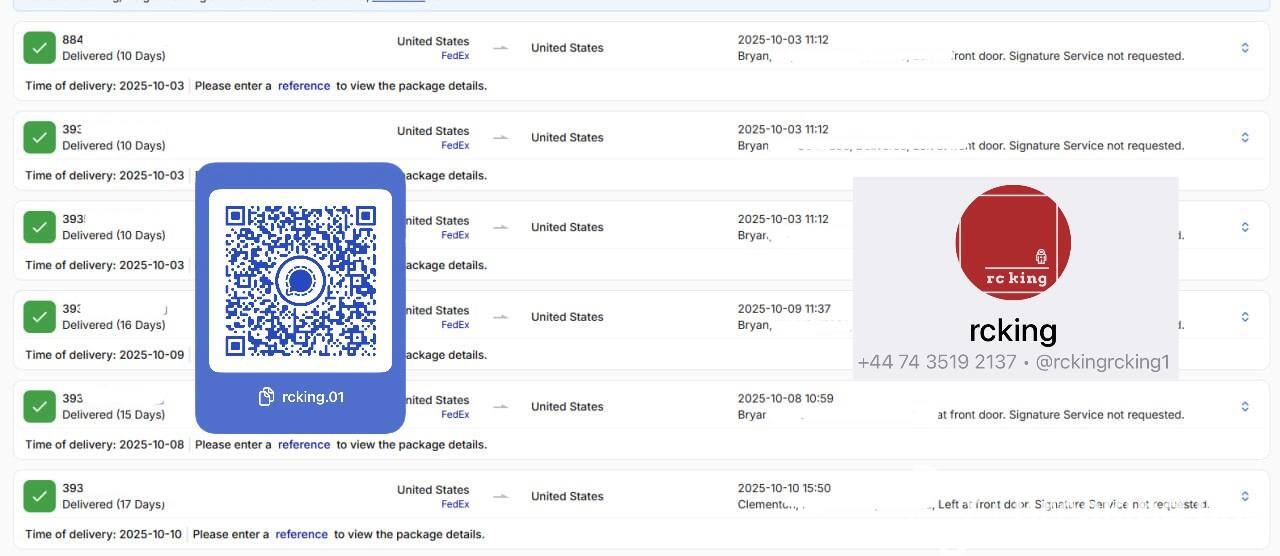Image resolution: width=1280 pixels, height=556 pixels.
Task: Click the green checkmark for package 884
Action: [39, 48]
